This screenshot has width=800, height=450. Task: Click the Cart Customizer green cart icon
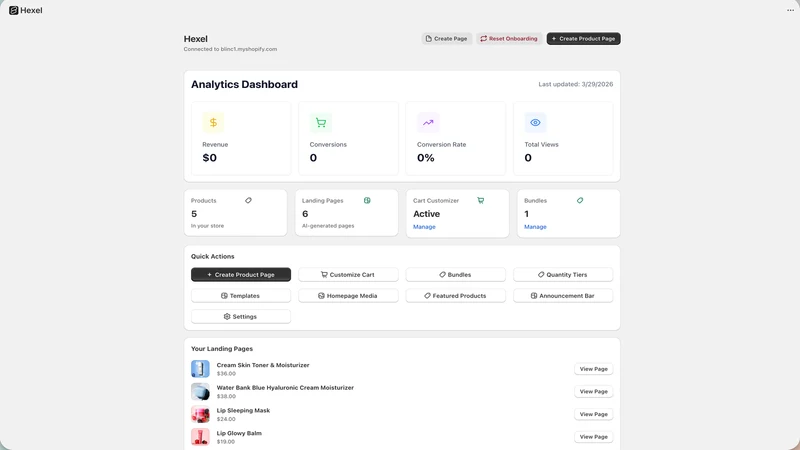481,201
